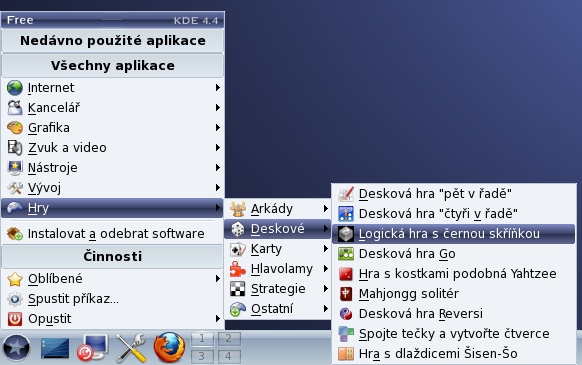Expand the Grafika submenu arrow
582x365 pixels.
pos(218,128)
